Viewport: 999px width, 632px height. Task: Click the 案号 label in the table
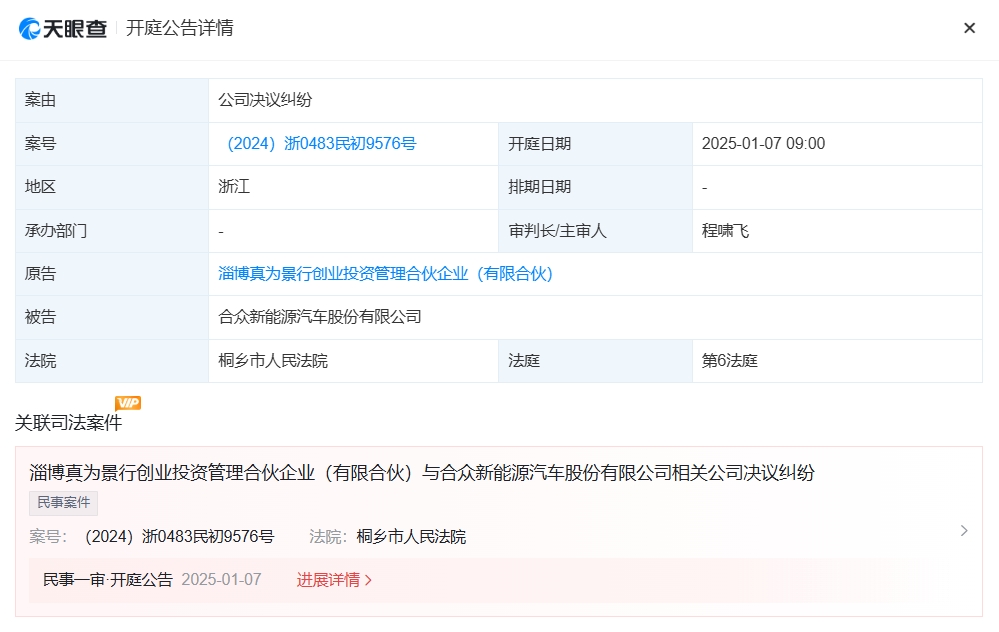tap(40, 143)
